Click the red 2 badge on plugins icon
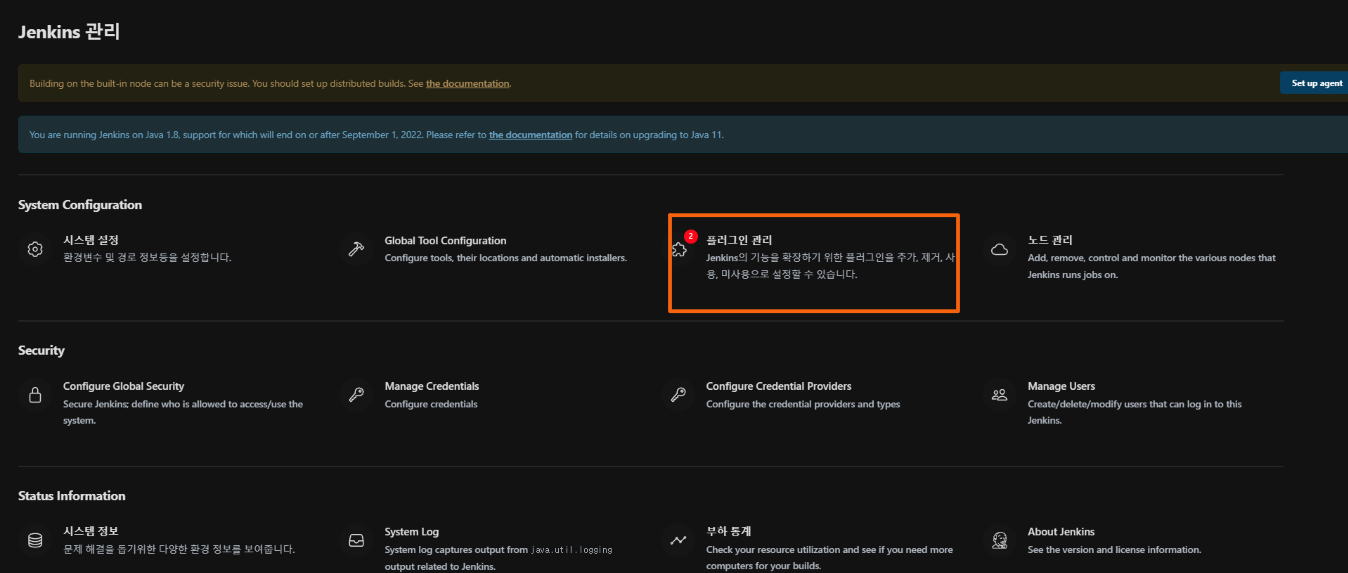The width and height of the screenshot is (1348, 573). tap(690, 237)
